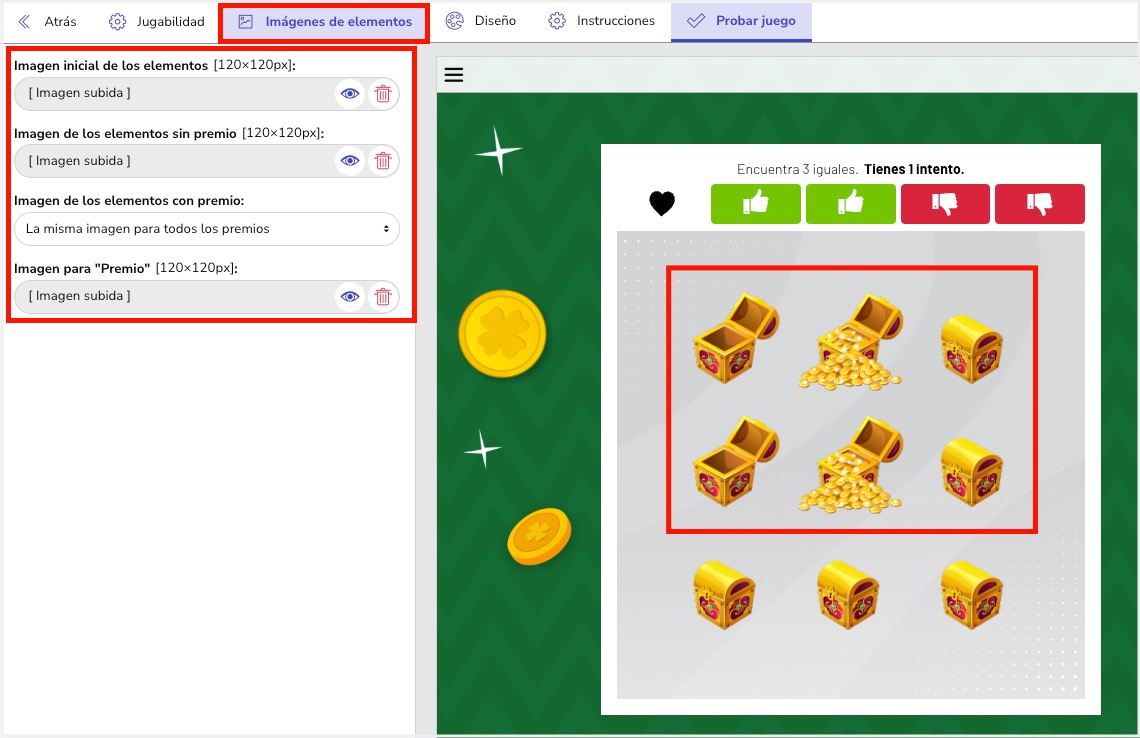Click the Imágenes de elementos tab
This screenshot has width=1140, height=738.
coord(325,21)
